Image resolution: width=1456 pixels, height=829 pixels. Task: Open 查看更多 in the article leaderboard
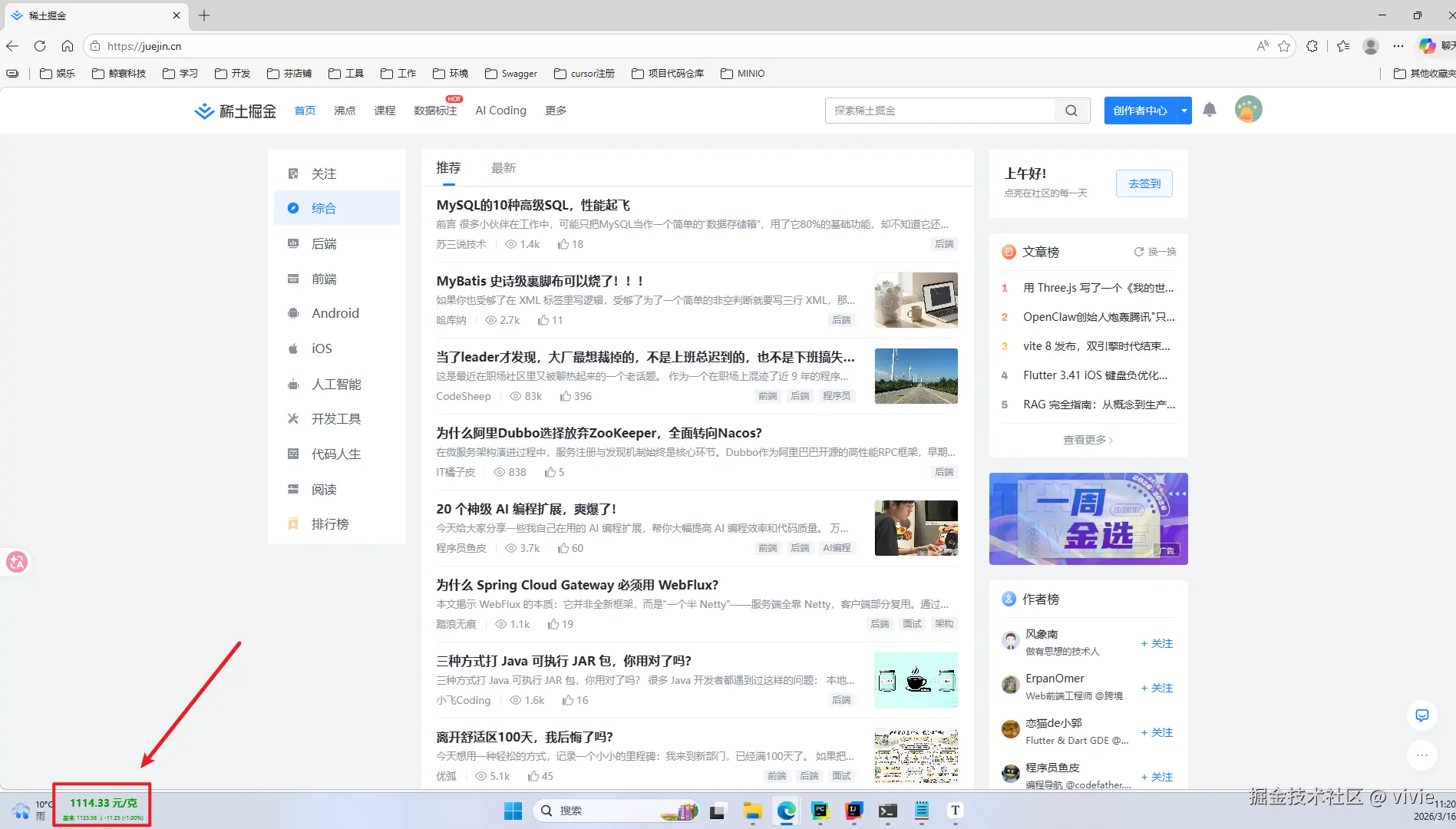(x=1087, y=439)
